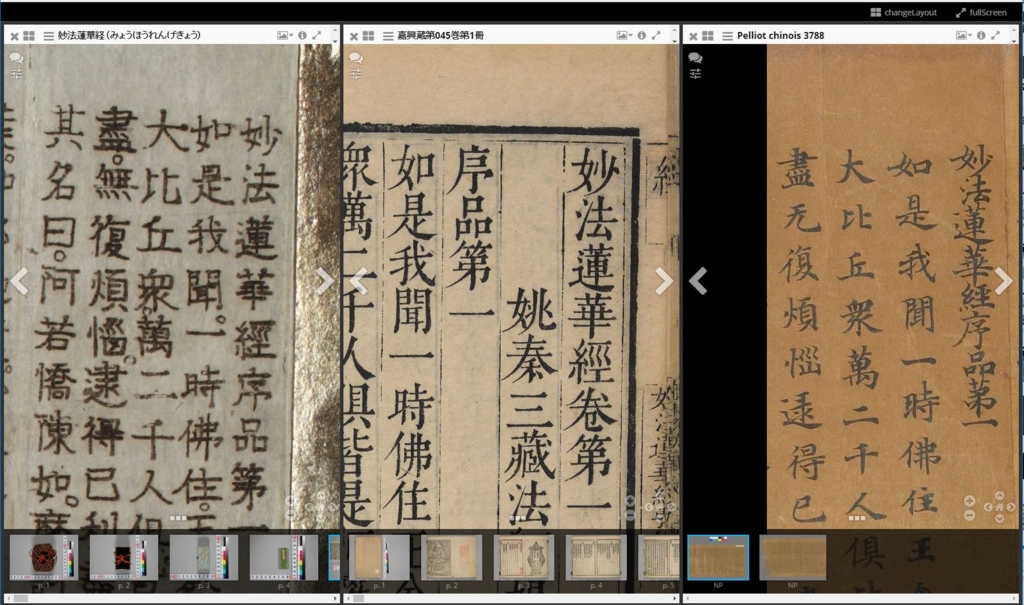Click the Pelliot chinois 3788 window title
Image resolution: width=1024 pixels, height=605 pixels.
point(780,36)
